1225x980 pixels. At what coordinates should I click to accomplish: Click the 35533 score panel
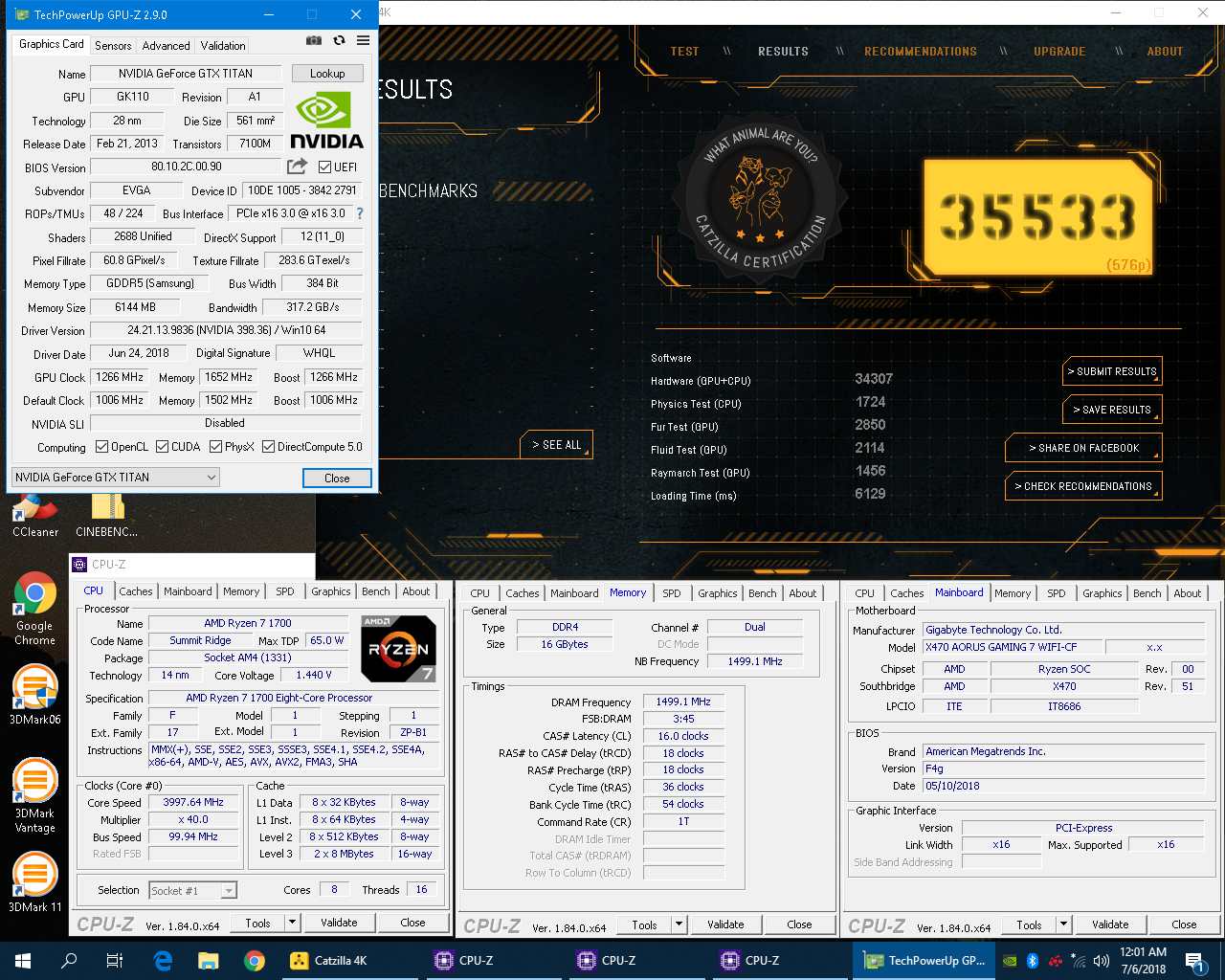tap(1039, 218)
